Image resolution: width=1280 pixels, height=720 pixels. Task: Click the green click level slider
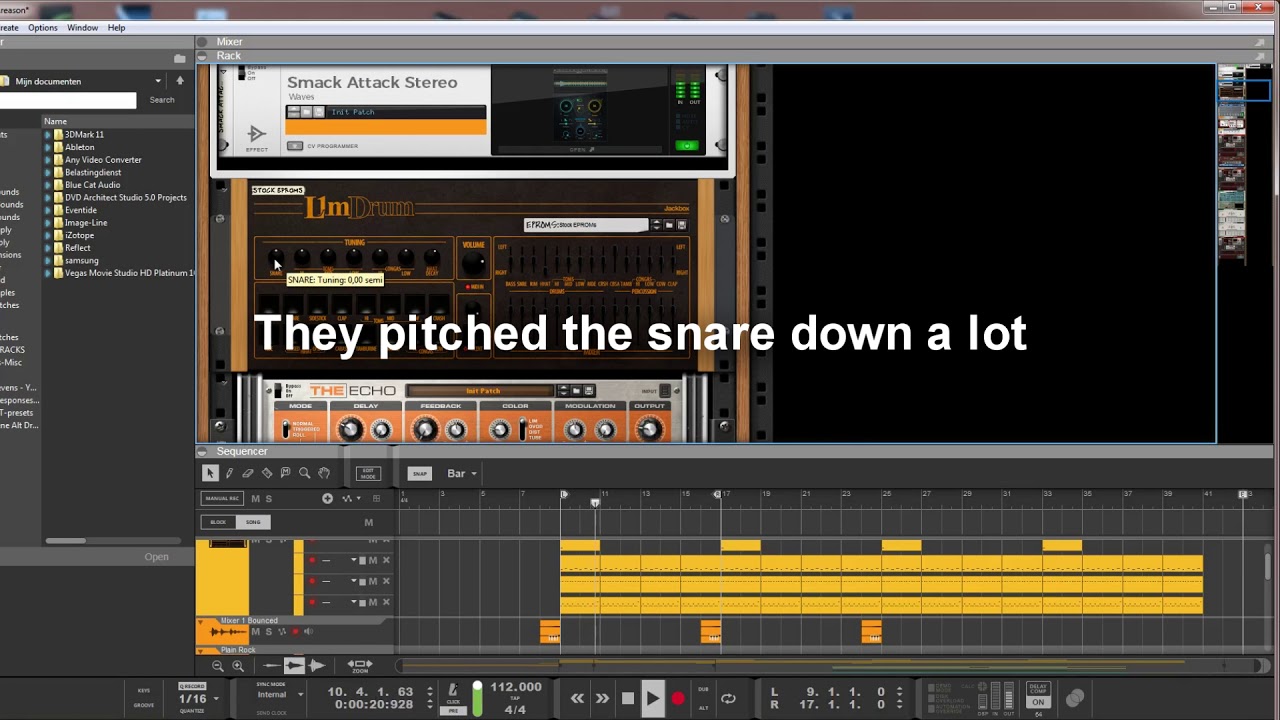coord(477,698)
